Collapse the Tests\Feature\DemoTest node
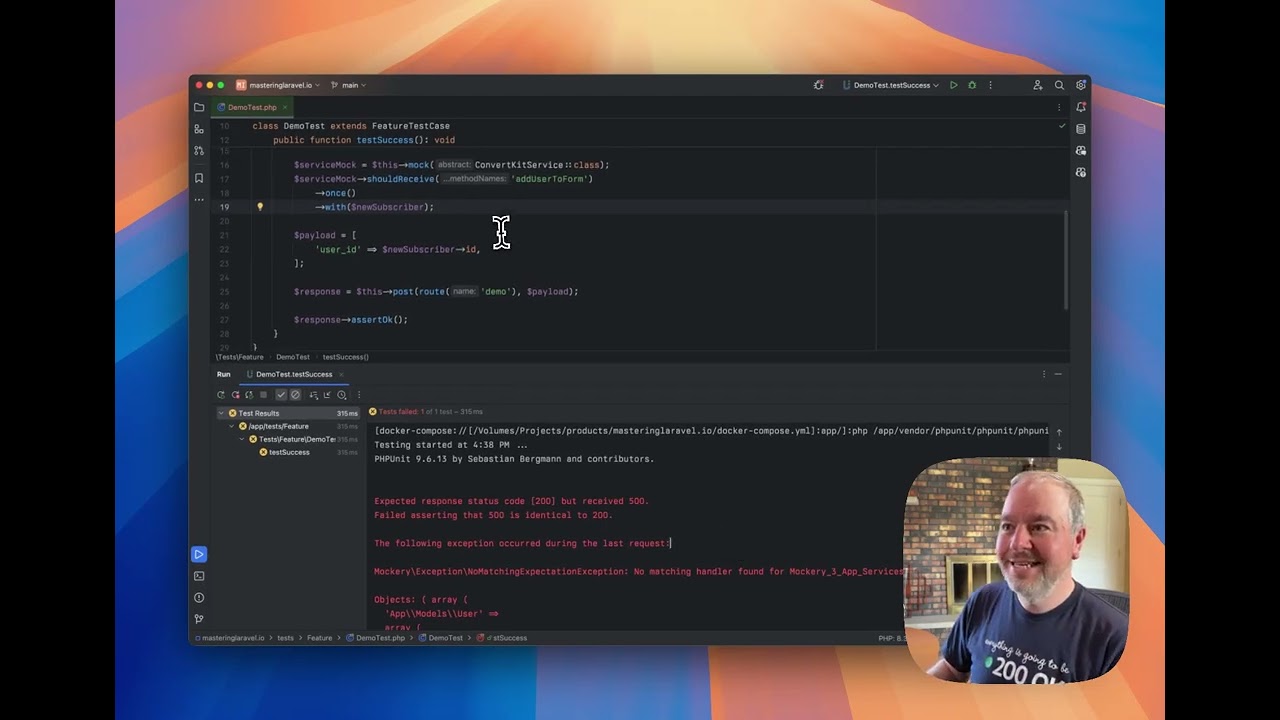Screen dimensions: 1280x720 242,439
